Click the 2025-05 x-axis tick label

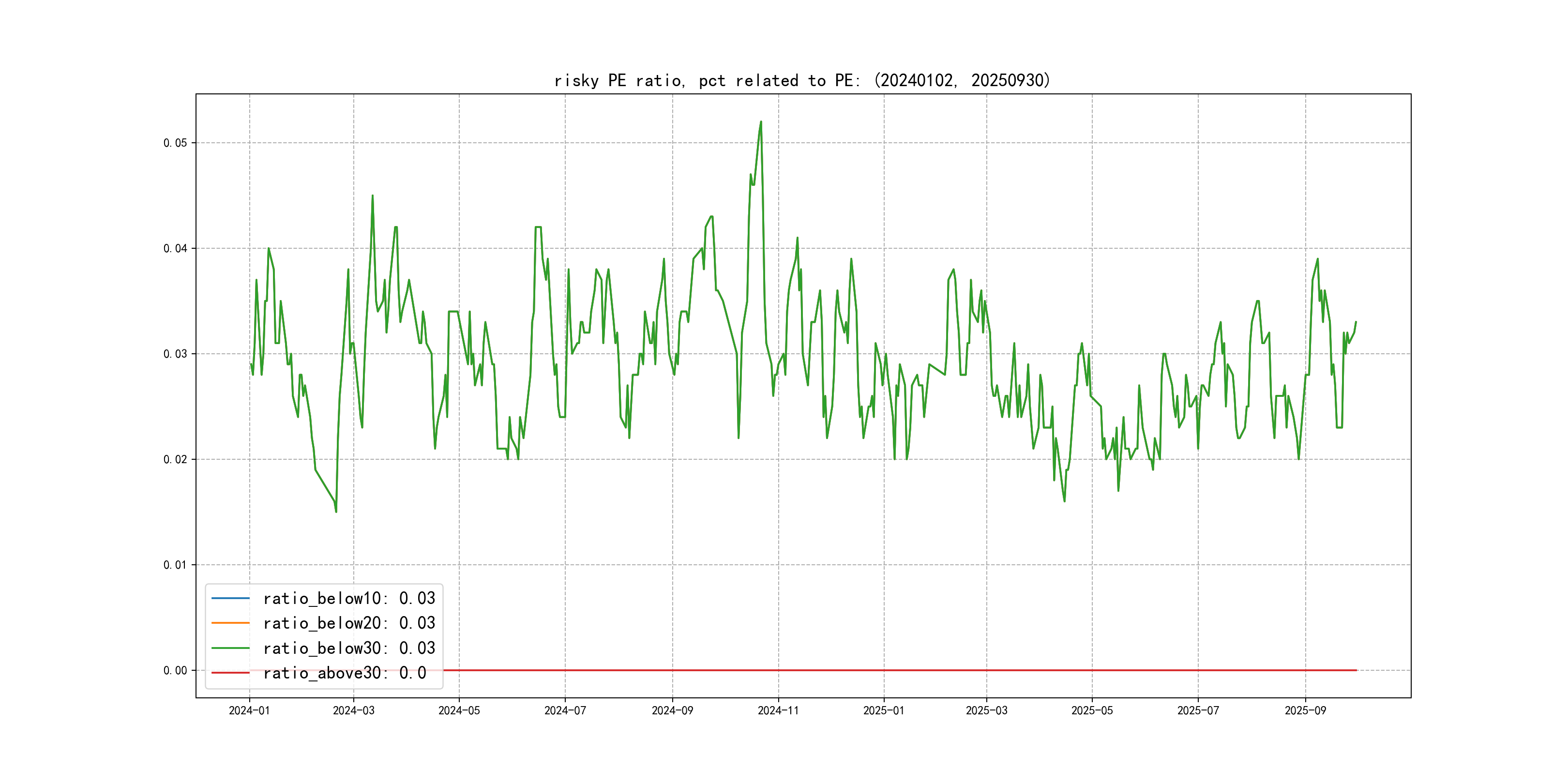(1092, 710)
